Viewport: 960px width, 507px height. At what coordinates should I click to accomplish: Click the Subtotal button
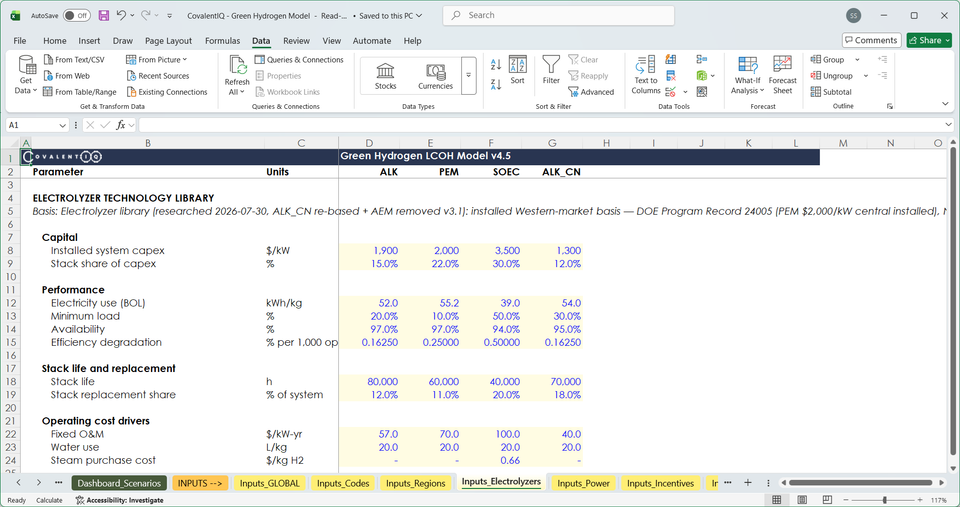pos(831,92)
